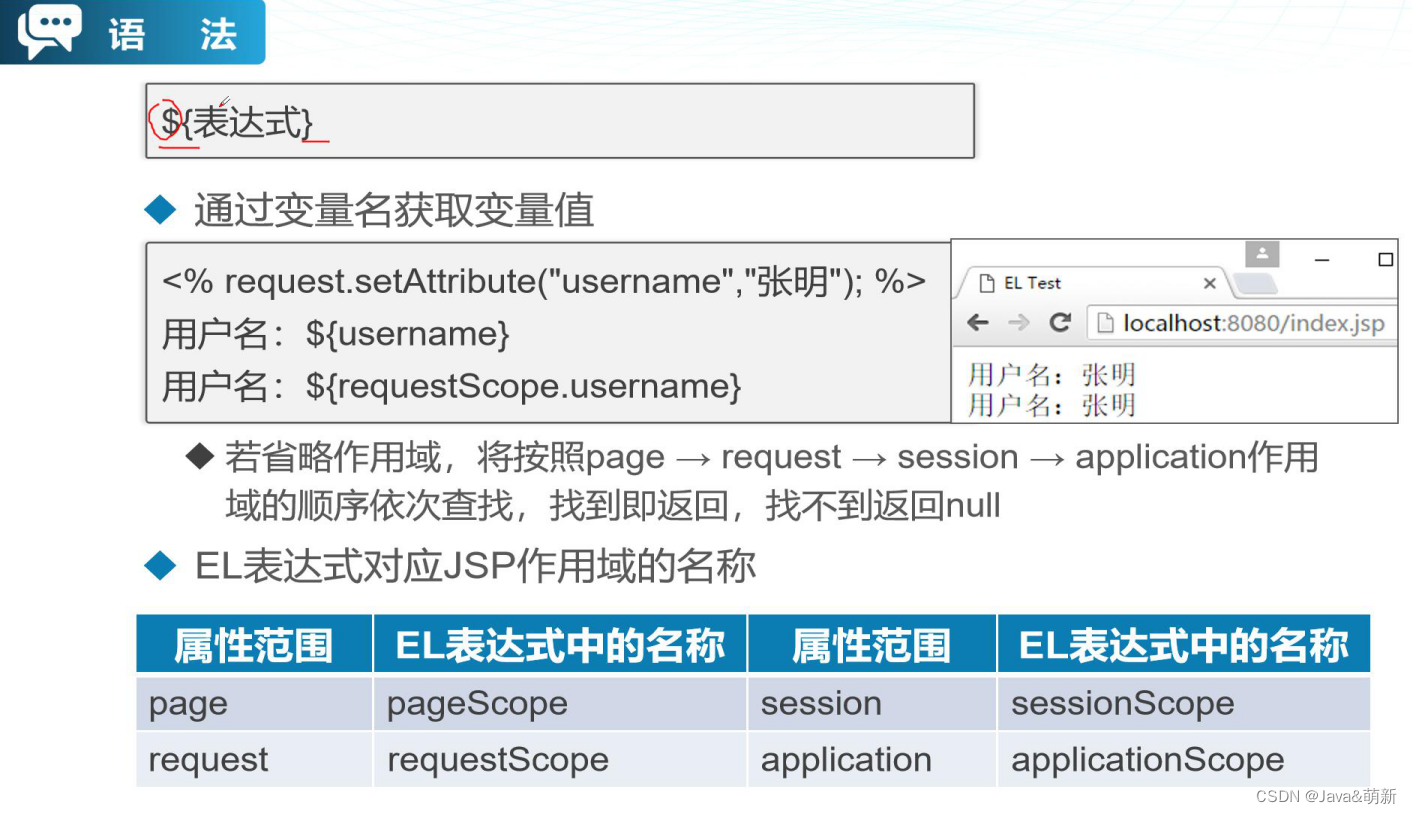Click the profile avatar icon in the browser
The height and width of the screenshot is (814, 1412).
tap(1262, 254)
